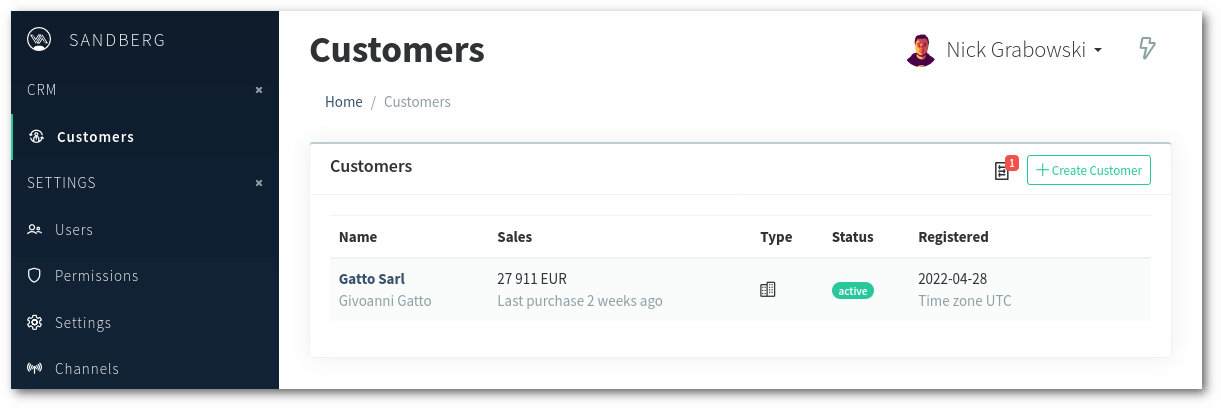Click the Create Customer button
1221x408 pixels.
pyautogui.click(x=1089, y=170)
